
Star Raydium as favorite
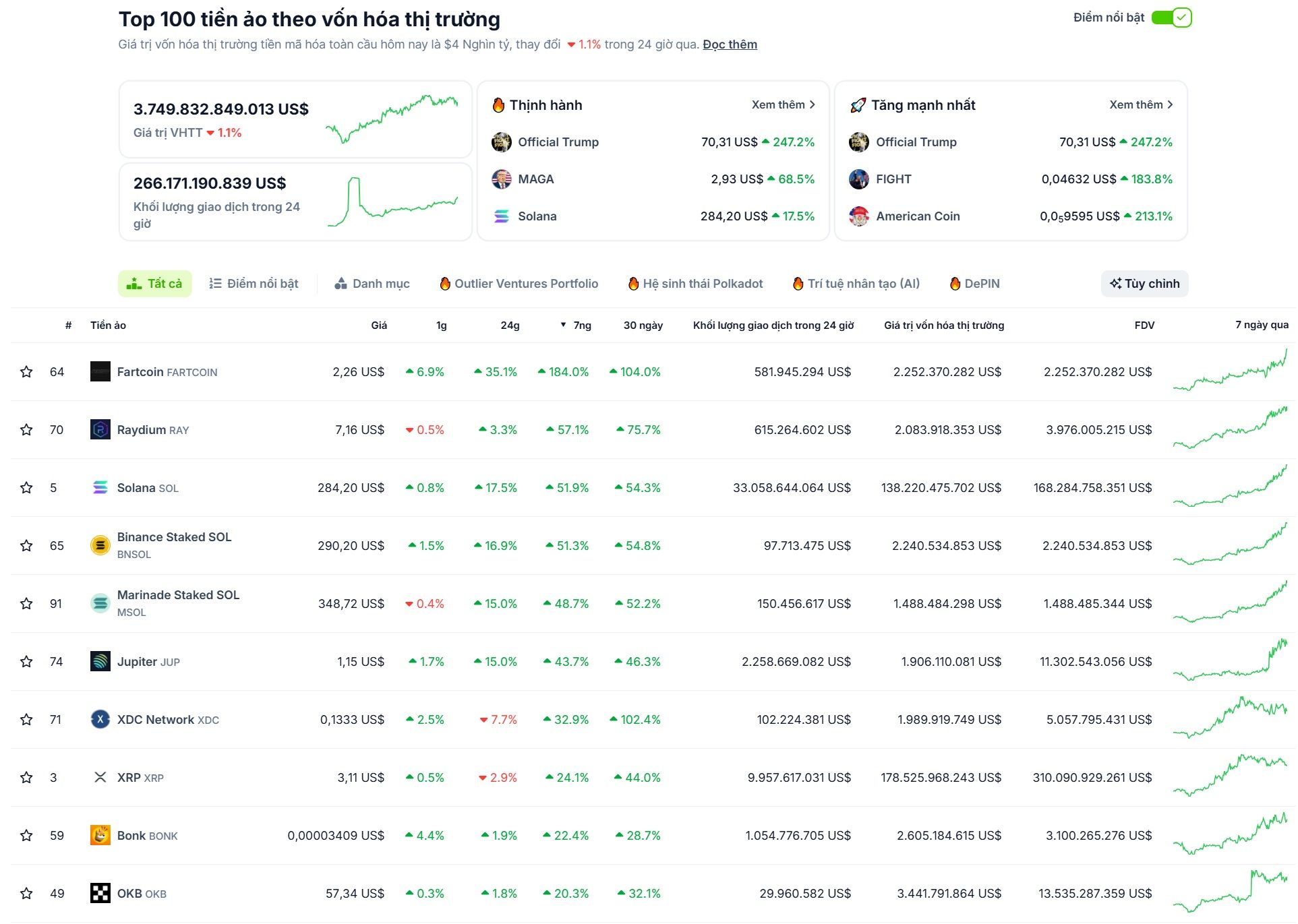pos(26,430)
